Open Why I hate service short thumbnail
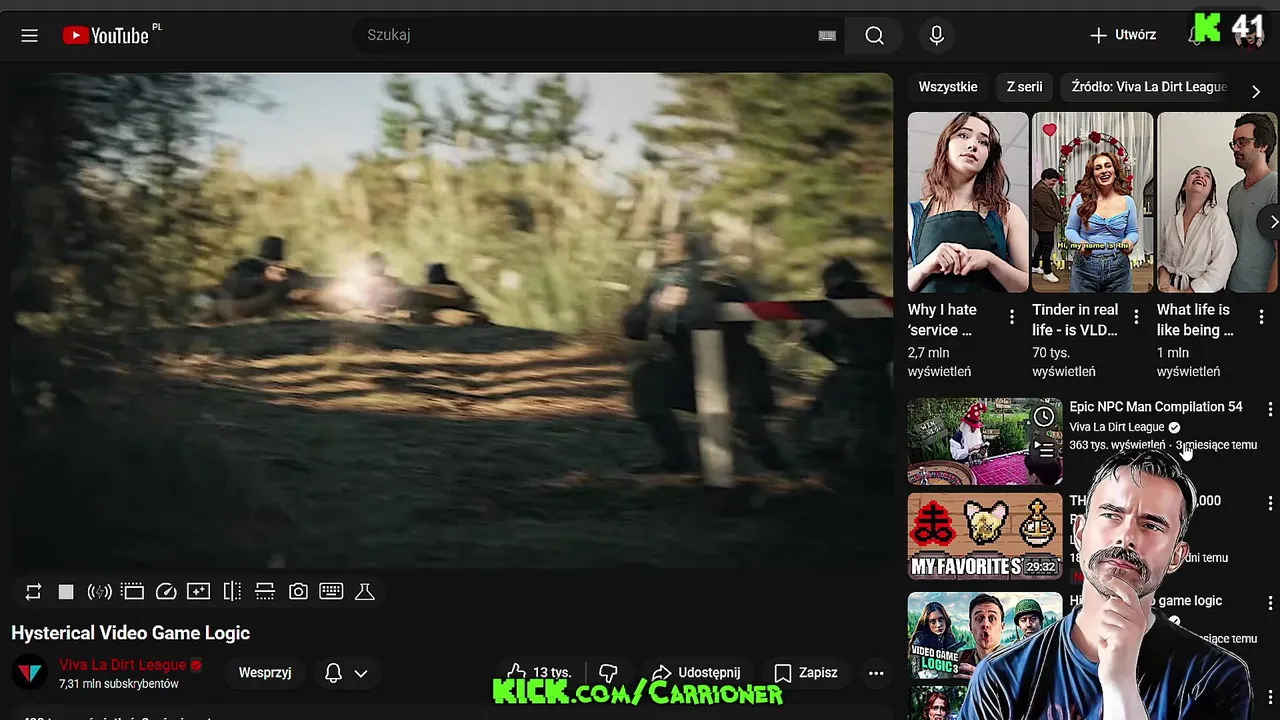Viewport: 1280px width, 720px height. click(968, 202)
